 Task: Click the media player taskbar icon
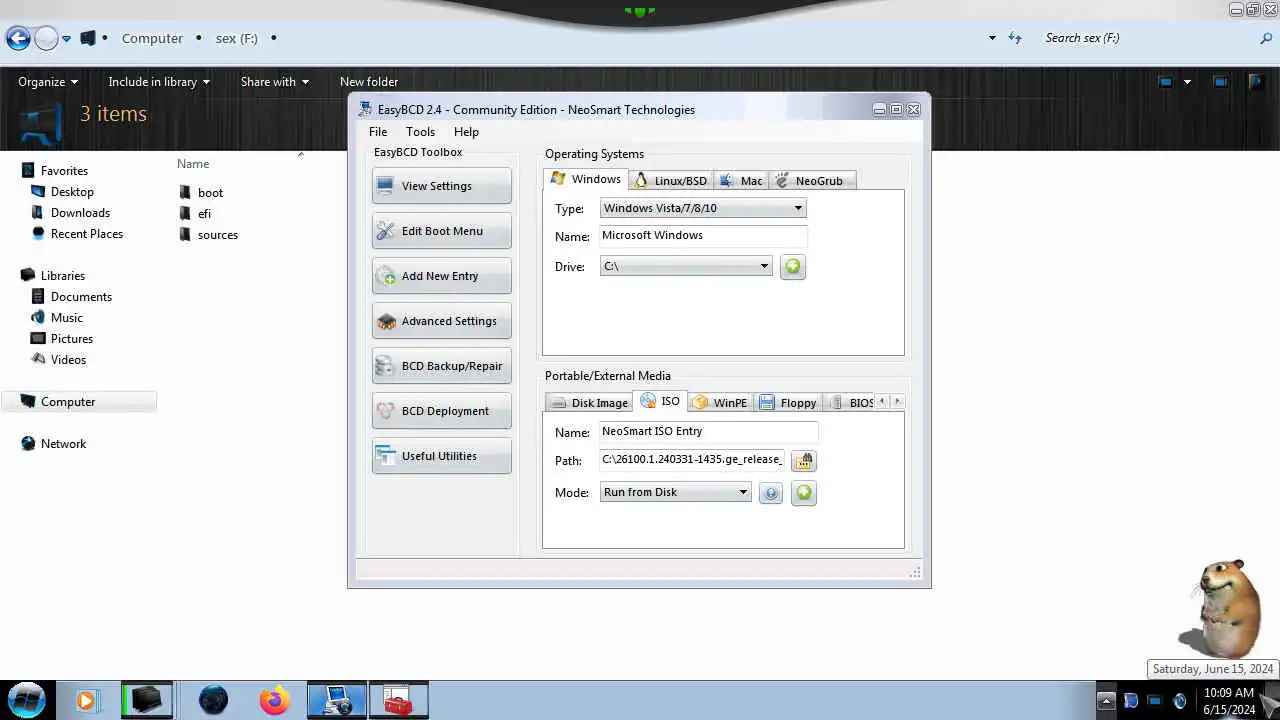pyautogui.click(x=85, y=700)
